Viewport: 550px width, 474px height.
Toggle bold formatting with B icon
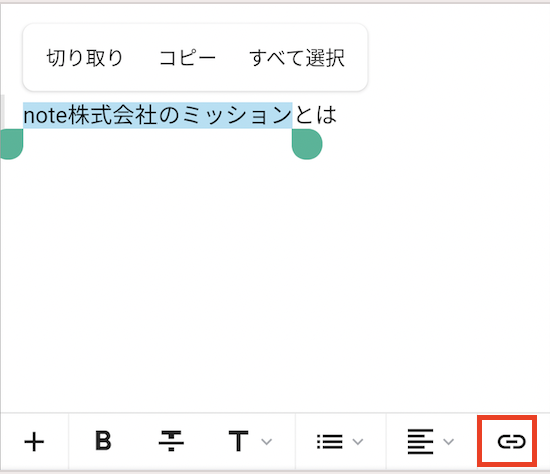pyautogui.click(x=103, y=441)
